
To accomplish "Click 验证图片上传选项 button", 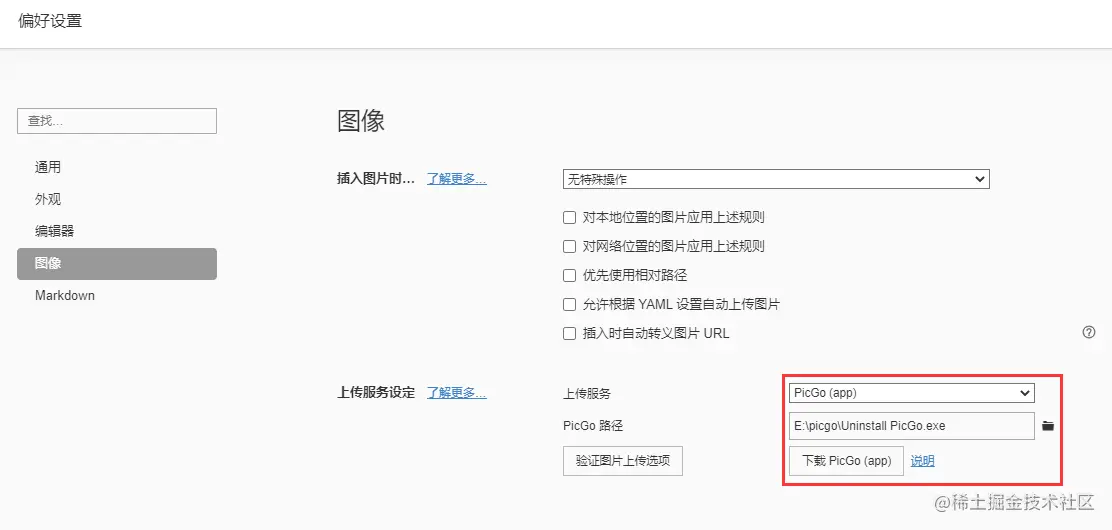I will (x=623, y=460).
